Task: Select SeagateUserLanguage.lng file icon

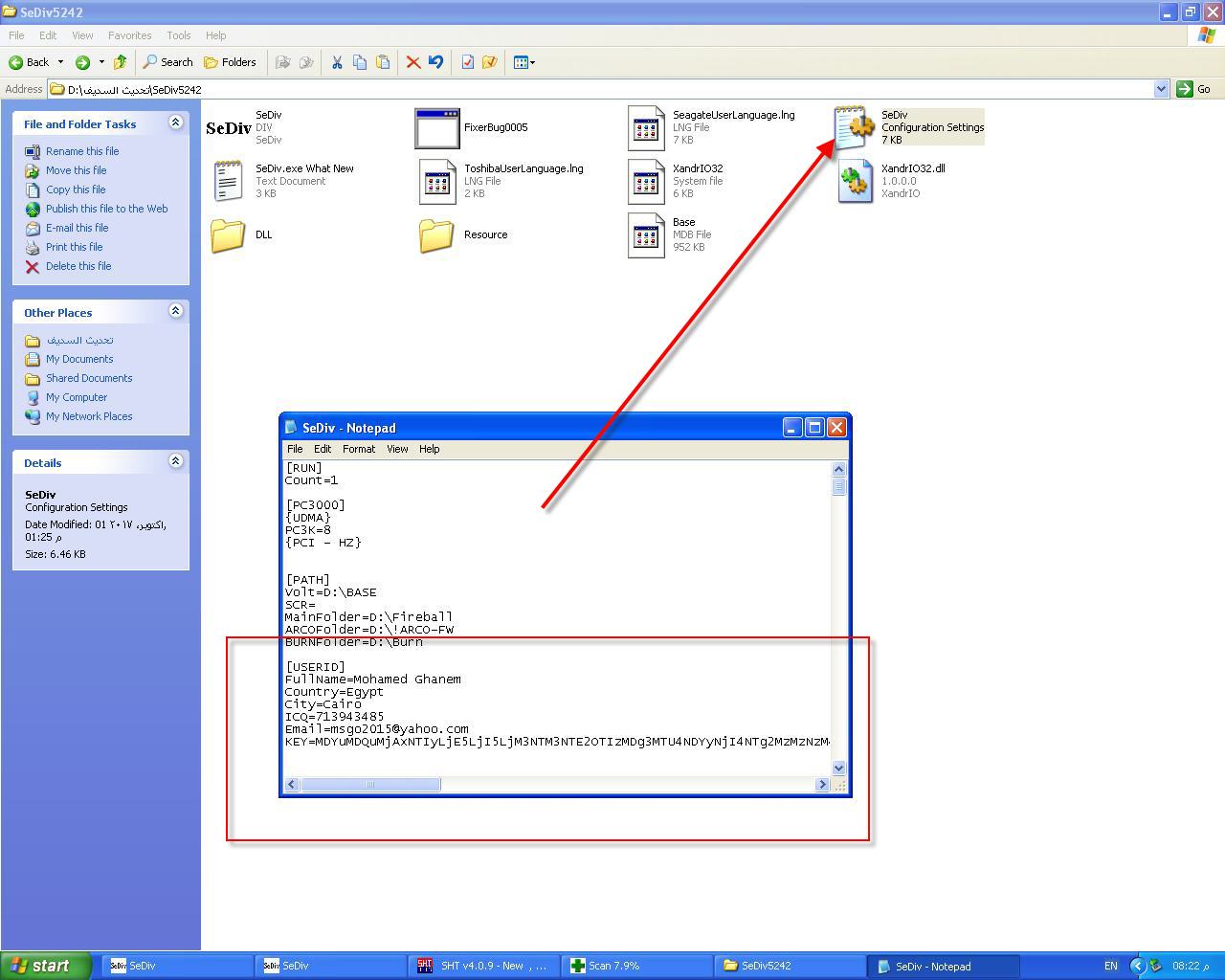Action: pos(646,128)
